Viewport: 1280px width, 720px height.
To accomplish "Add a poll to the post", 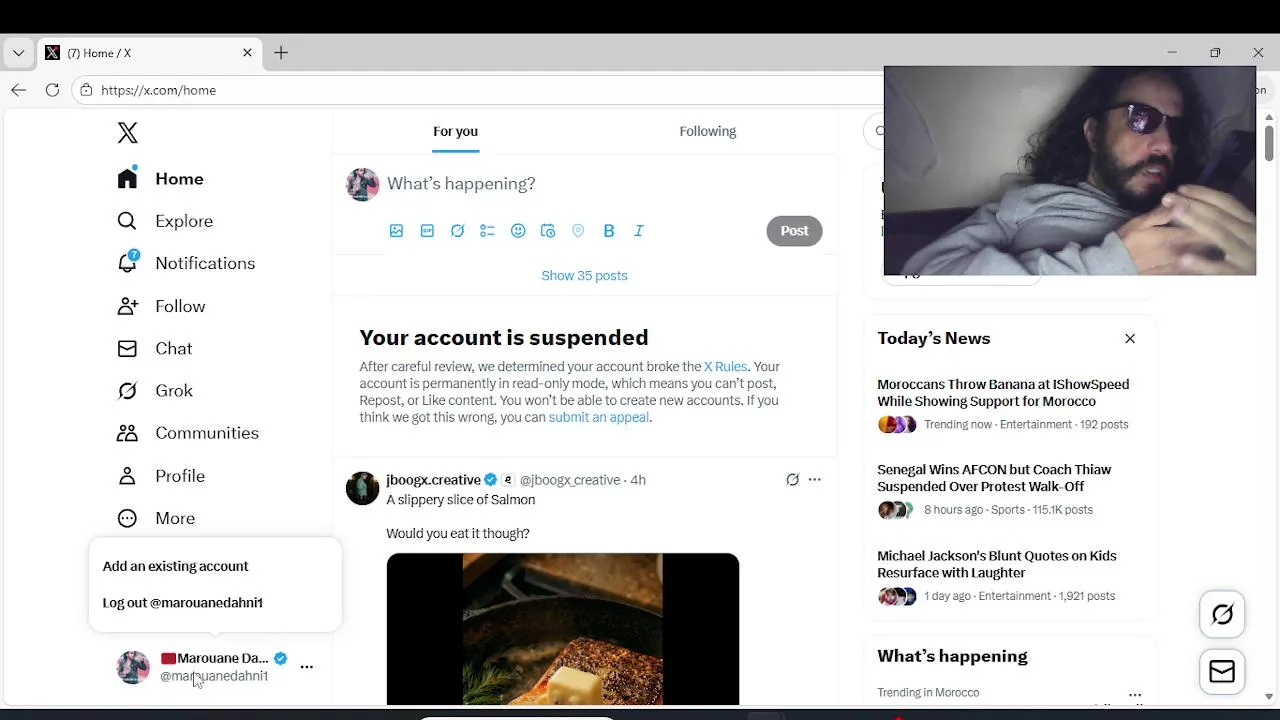I will point(487,231).
